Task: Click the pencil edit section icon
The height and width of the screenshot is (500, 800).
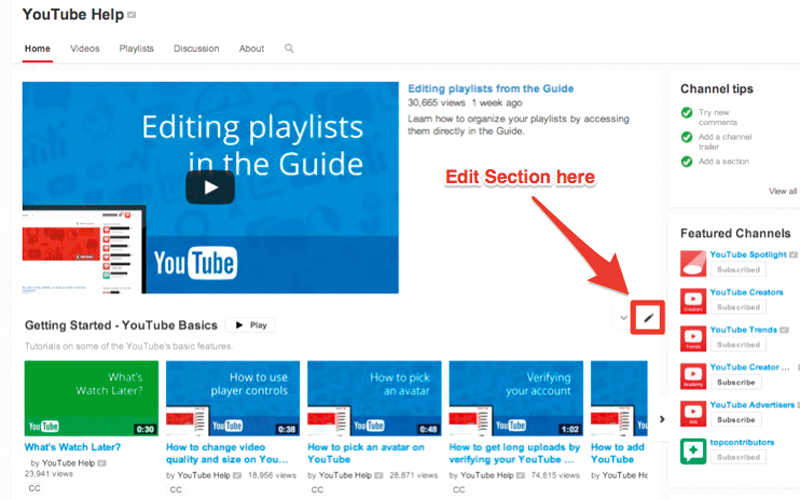Action: pyautogui.click(x=648, y=318)
